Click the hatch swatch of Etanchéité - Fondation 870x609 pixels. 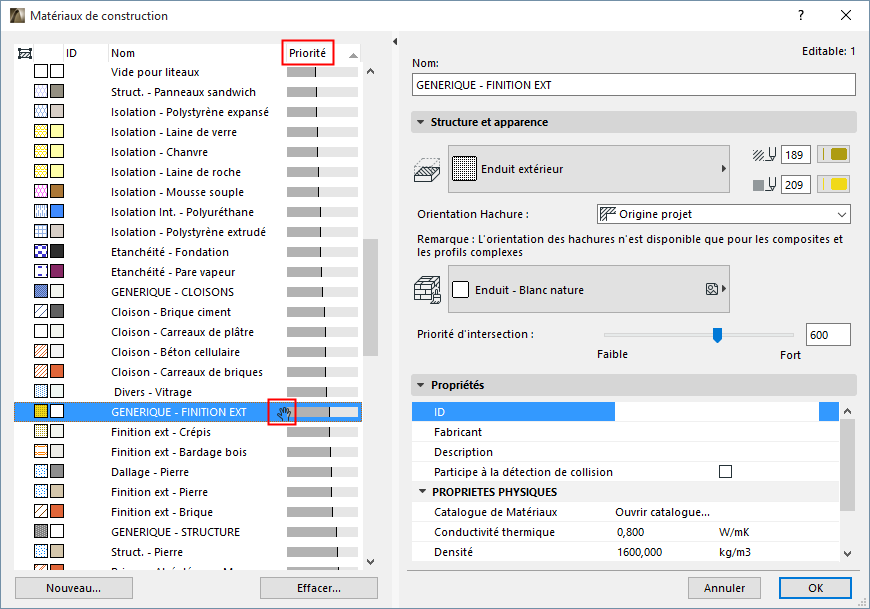click(x=41, y=251)
